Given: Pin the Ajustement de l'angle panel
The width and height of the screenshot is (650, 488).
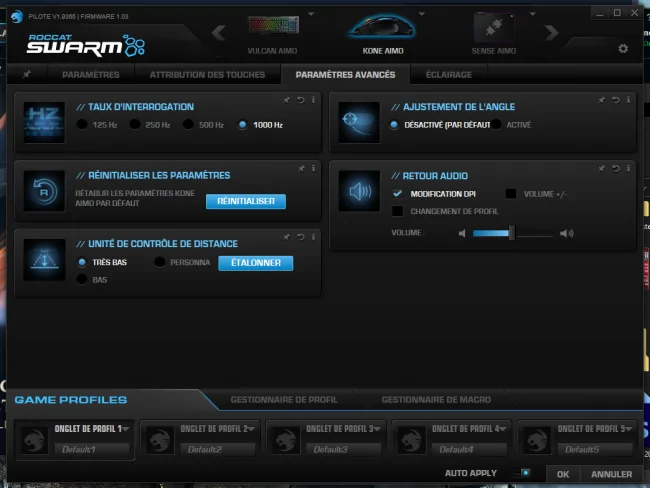Looking at the screenshot, I should click(601, 100).
